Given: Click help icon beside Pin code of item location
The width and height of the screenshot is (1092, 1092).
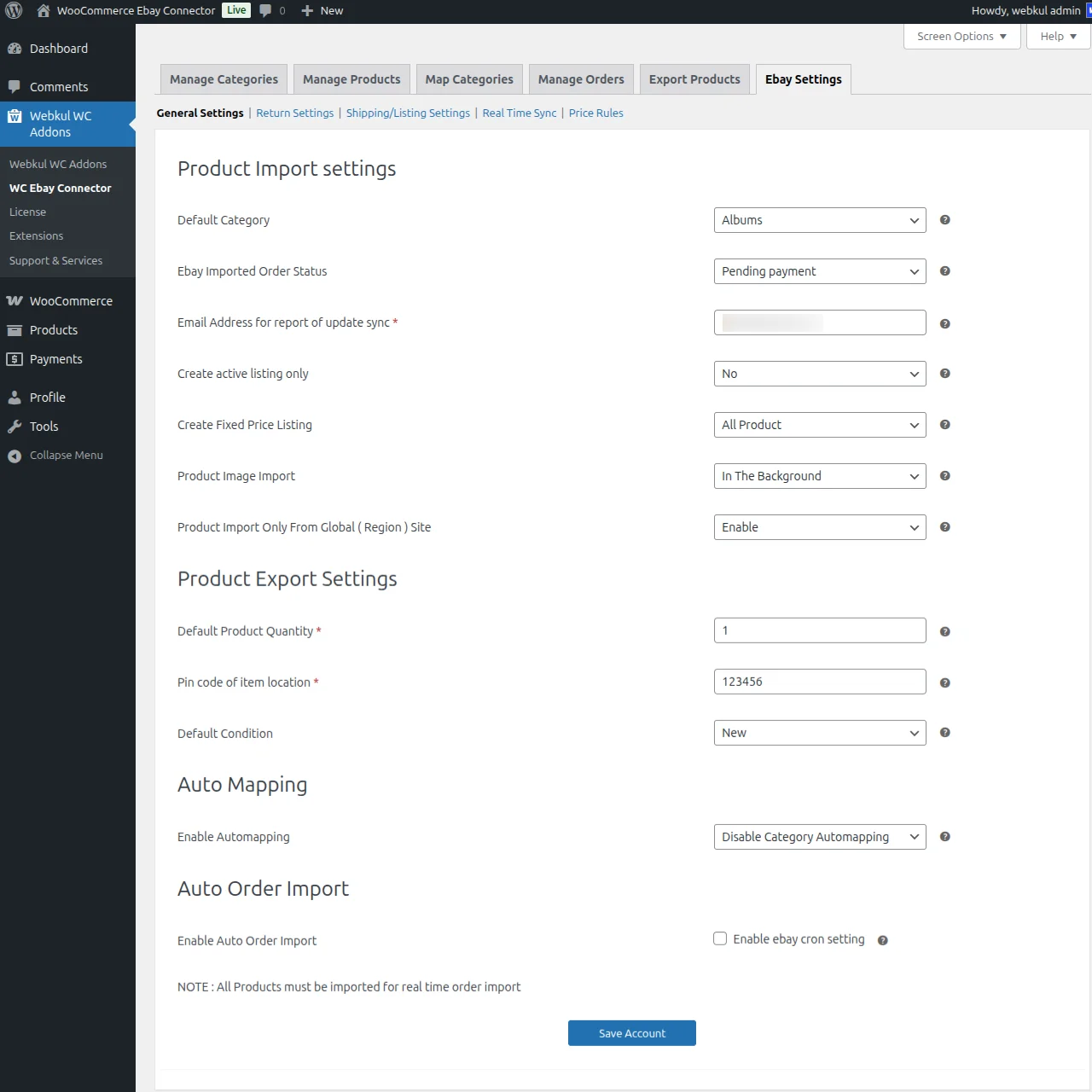Looking at the screenshot, I should pyautogui.click(x=945, y=683).
